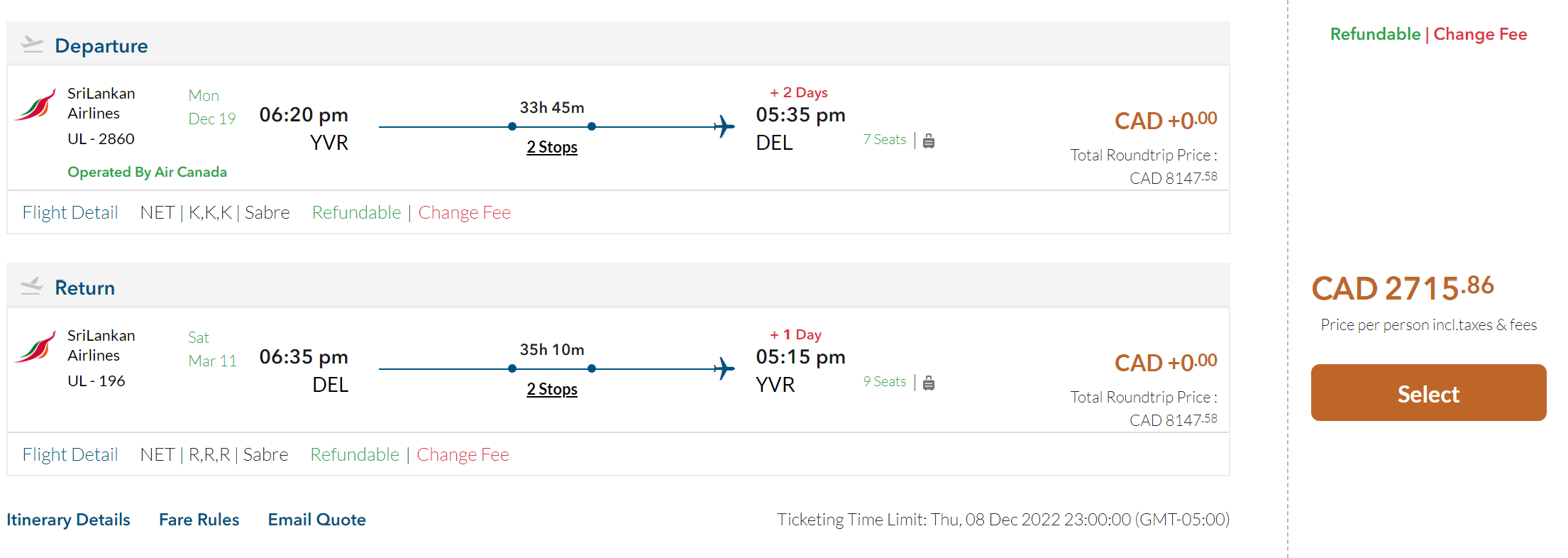Expand the departure 2 Stops details
The image size is (1568, 558).
[551, 147]
